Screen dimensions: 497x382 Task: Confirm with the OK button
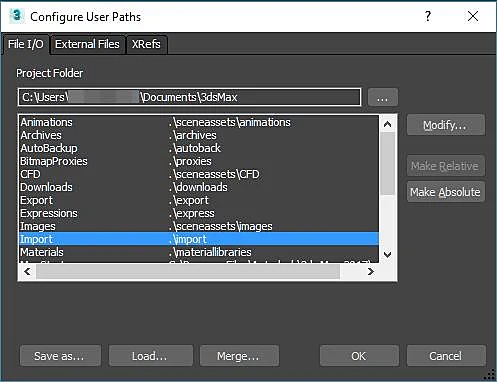pyautogui.click(x=359, y=356)
